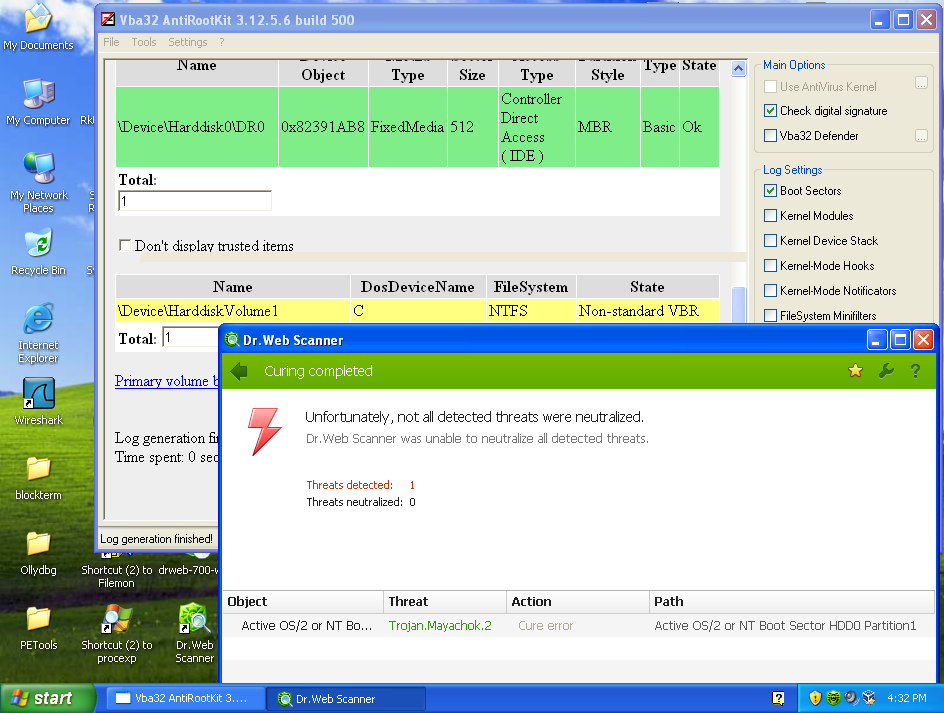Viewport: 944px width, 713px height.
Task: Click the Cure error action cell
Action: tap(545, 626)
